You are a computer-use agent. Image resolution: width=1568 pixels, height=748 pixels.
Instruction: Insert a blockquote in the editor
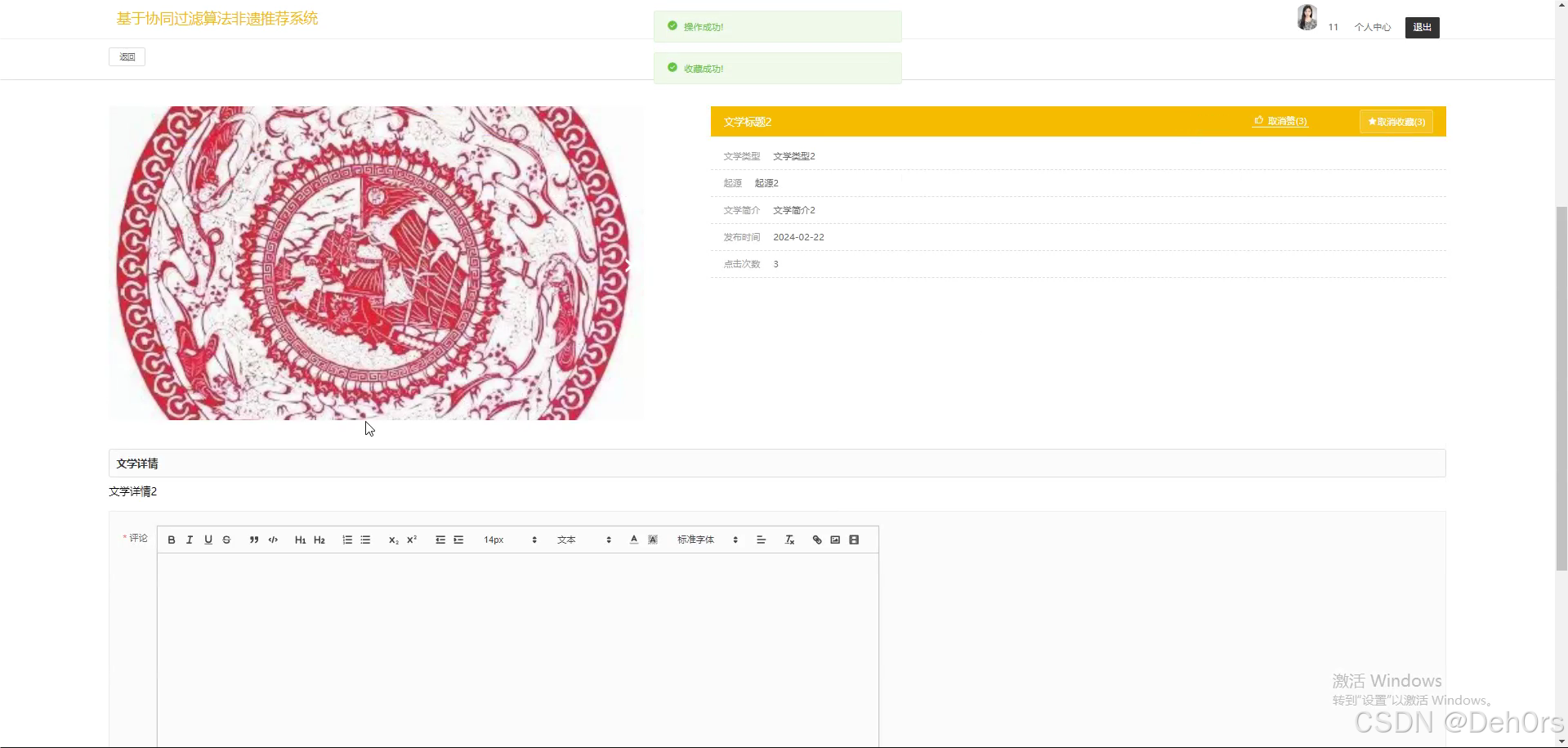[254, 540]
